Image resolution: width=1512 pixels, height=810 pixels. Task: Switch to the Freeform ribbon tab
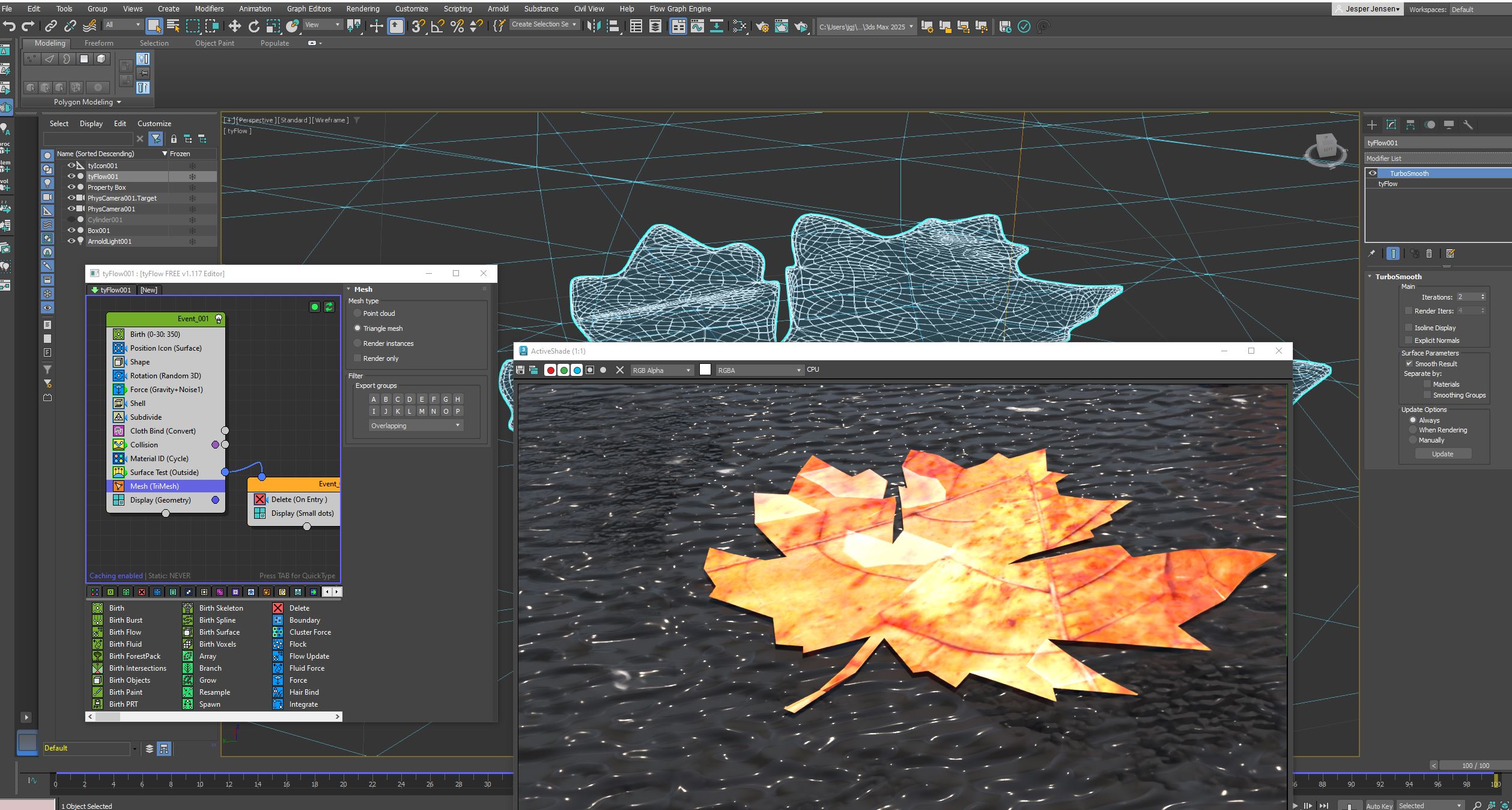[99, 43]
